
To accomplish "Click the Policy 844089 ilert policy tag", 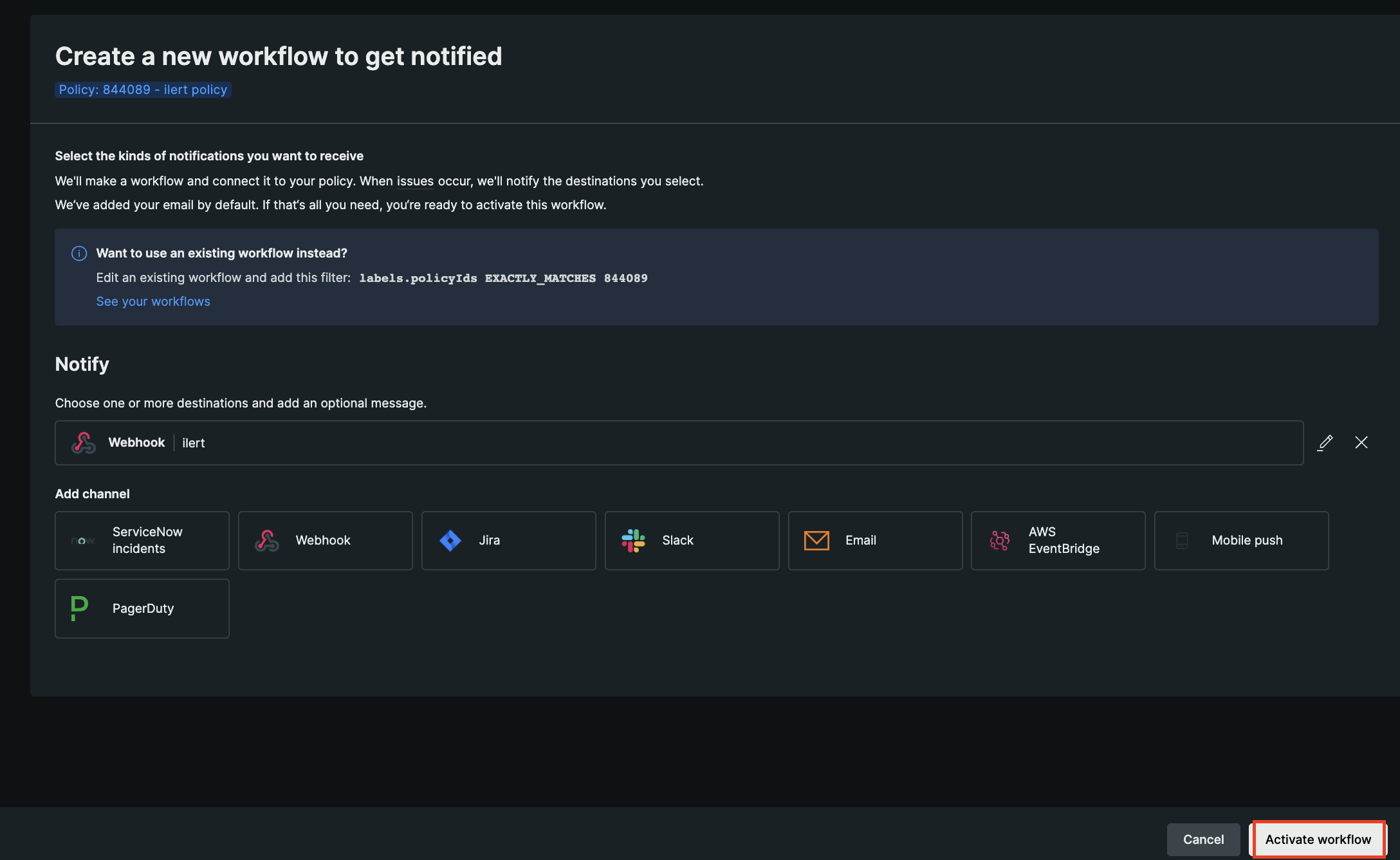I will coord(143,90).
